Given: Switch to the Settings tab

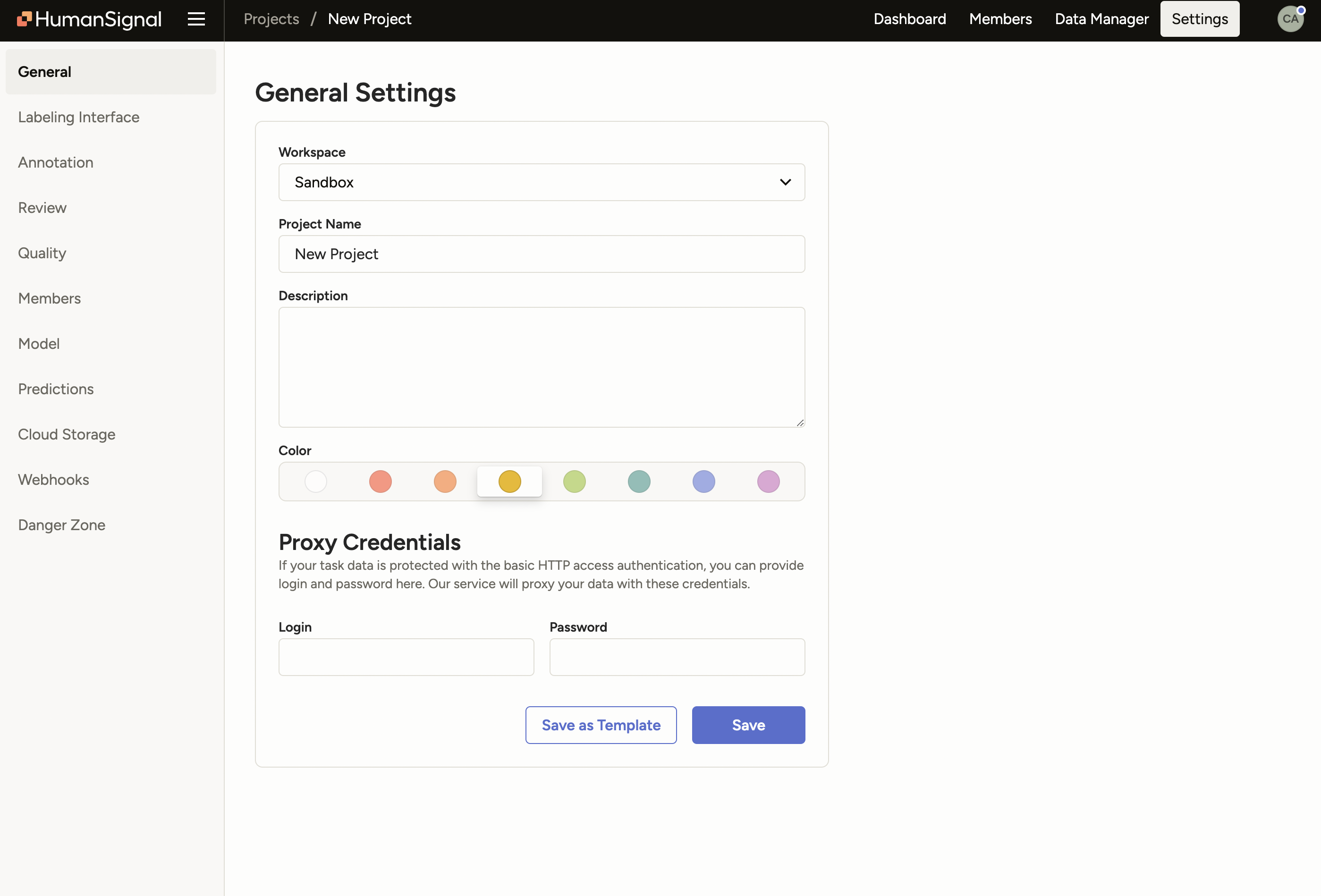Looking at the screenshot, I should 1199,19.
